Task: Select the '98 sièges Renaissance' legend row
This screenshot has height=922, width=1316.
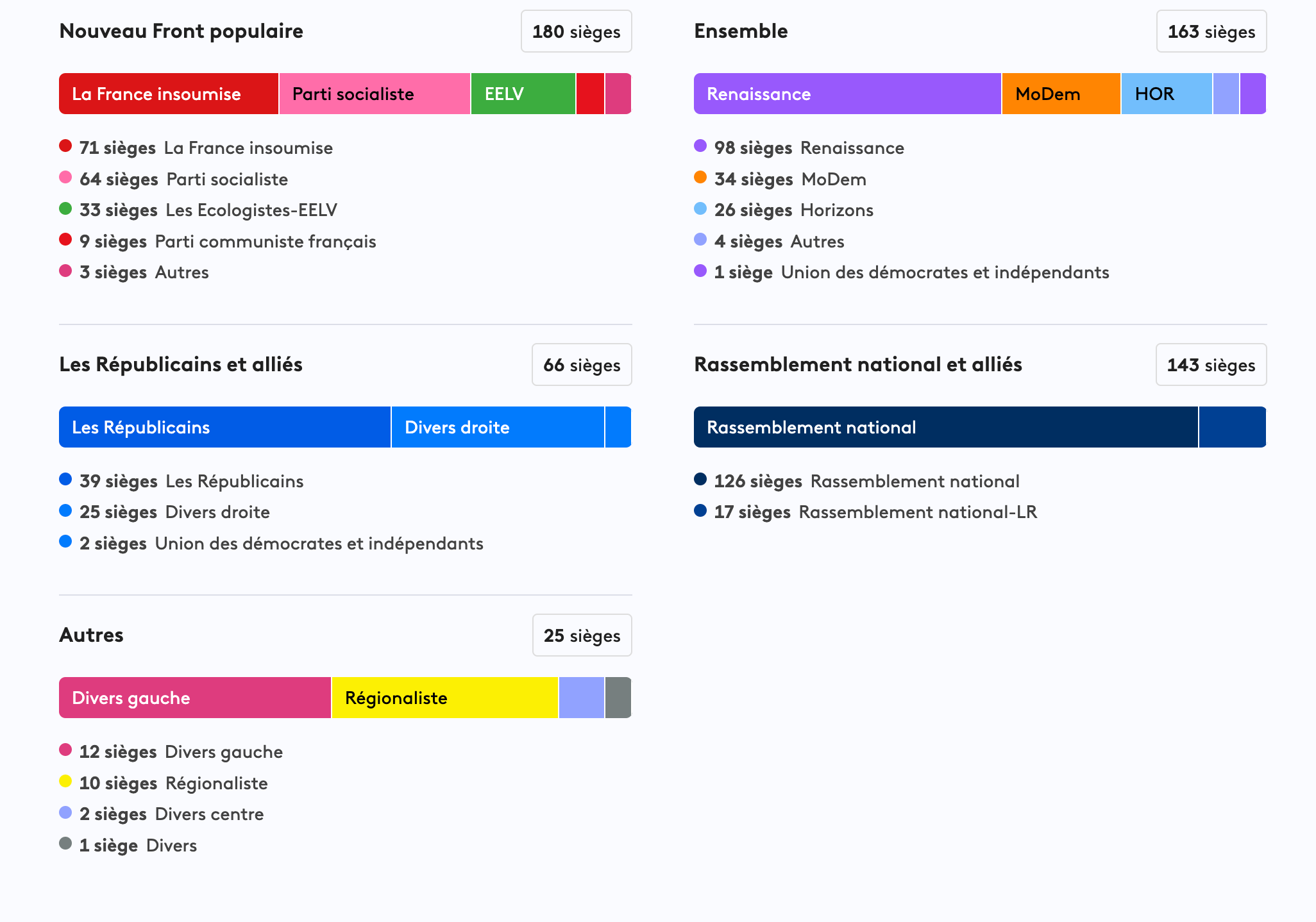Action: (799, 147)
